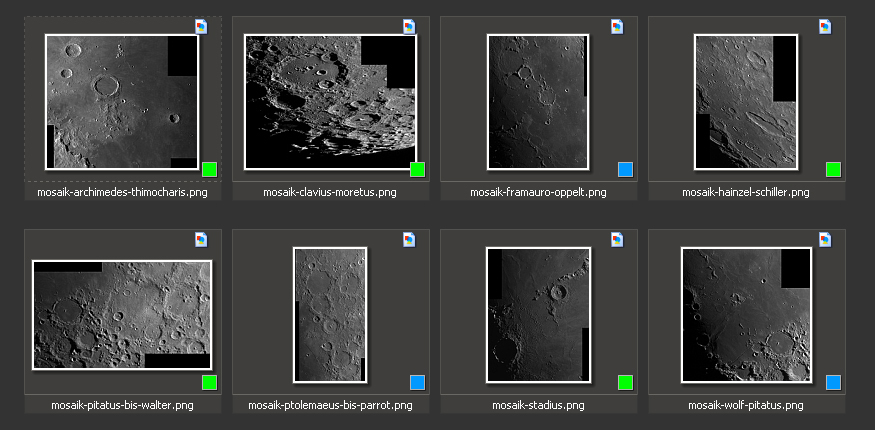This screenshot has height=430, width=875.
Task: Click file type icon on clavius-moretus tile
Action: pos(409,27)
